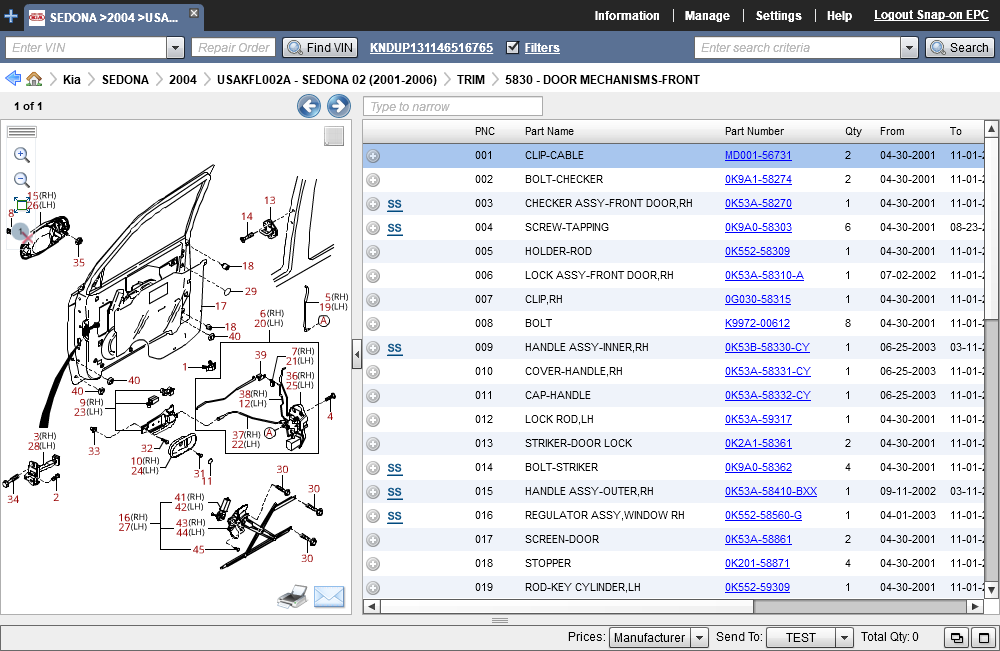Viewport: 1000px width, 651px height.
Task: Print the parts diagram
Action: (x=293, y=597)
